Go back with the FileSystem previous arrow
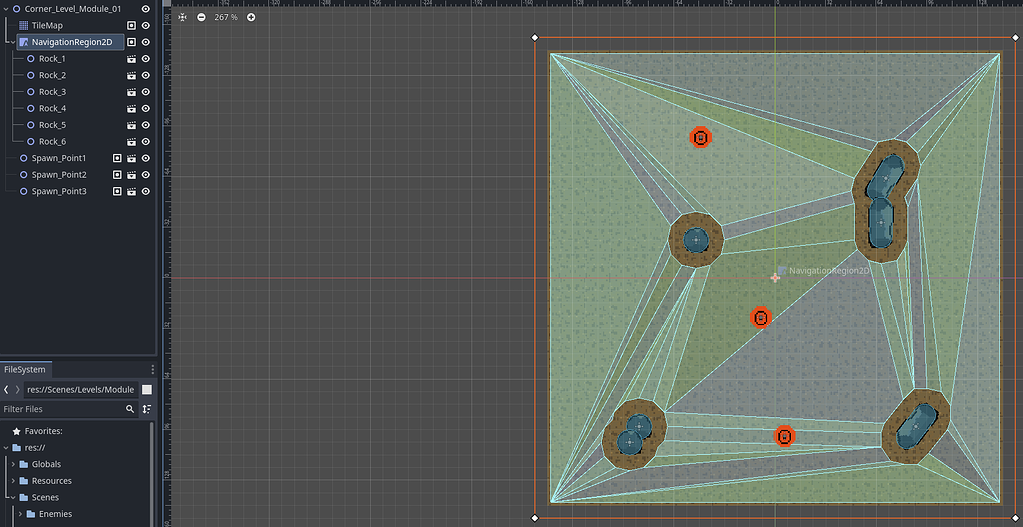Image resolution: width=1023 pixels, height=527 pixels. tap(6, 389)
